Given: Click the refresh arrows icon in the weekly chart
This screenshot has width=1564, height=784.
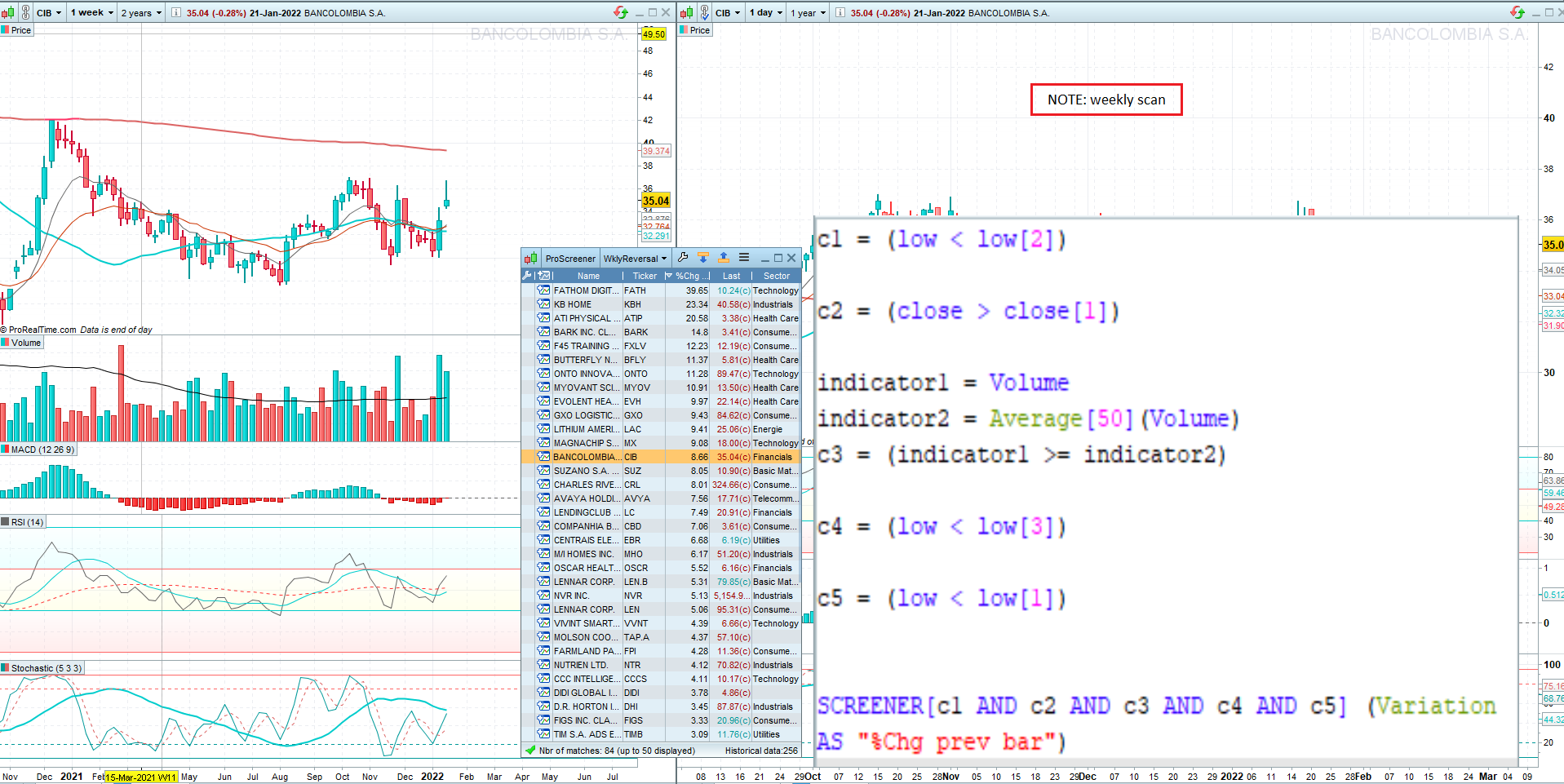Looking at the screenshot, I should pyautogui.click(x=621, y=12).
